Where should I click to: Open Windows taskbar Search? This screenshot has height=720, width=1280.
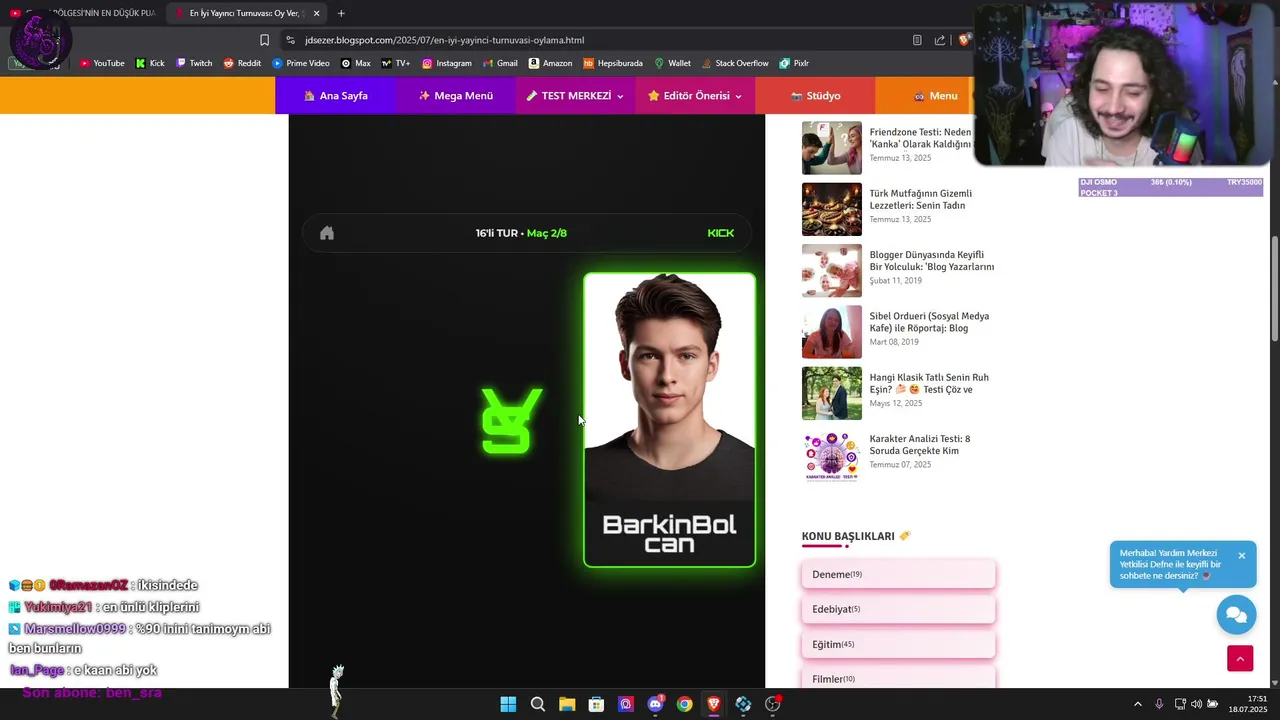(537, 704)
